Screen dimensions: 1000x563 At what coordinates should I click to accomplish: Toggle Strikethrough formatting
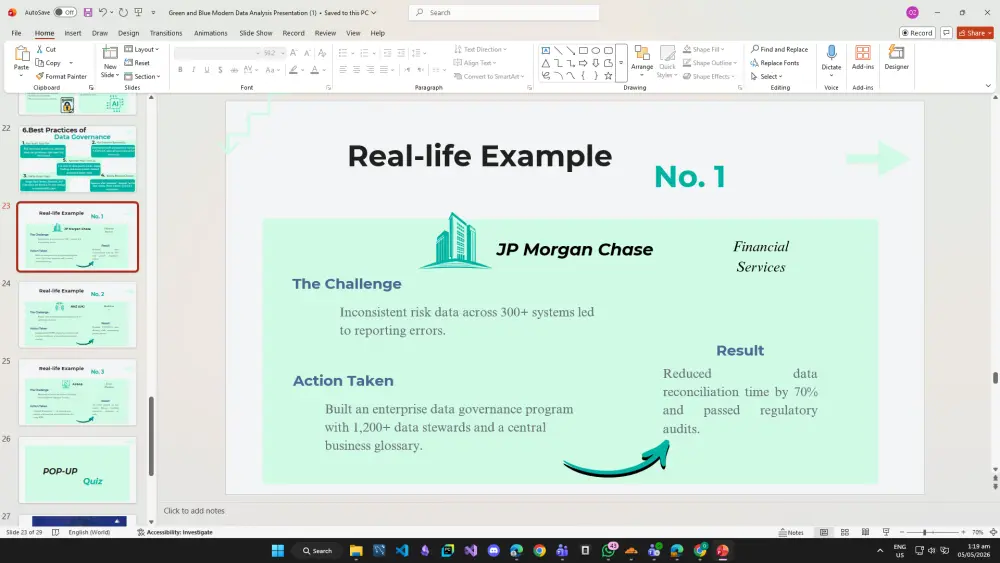(x=234, y=69)
